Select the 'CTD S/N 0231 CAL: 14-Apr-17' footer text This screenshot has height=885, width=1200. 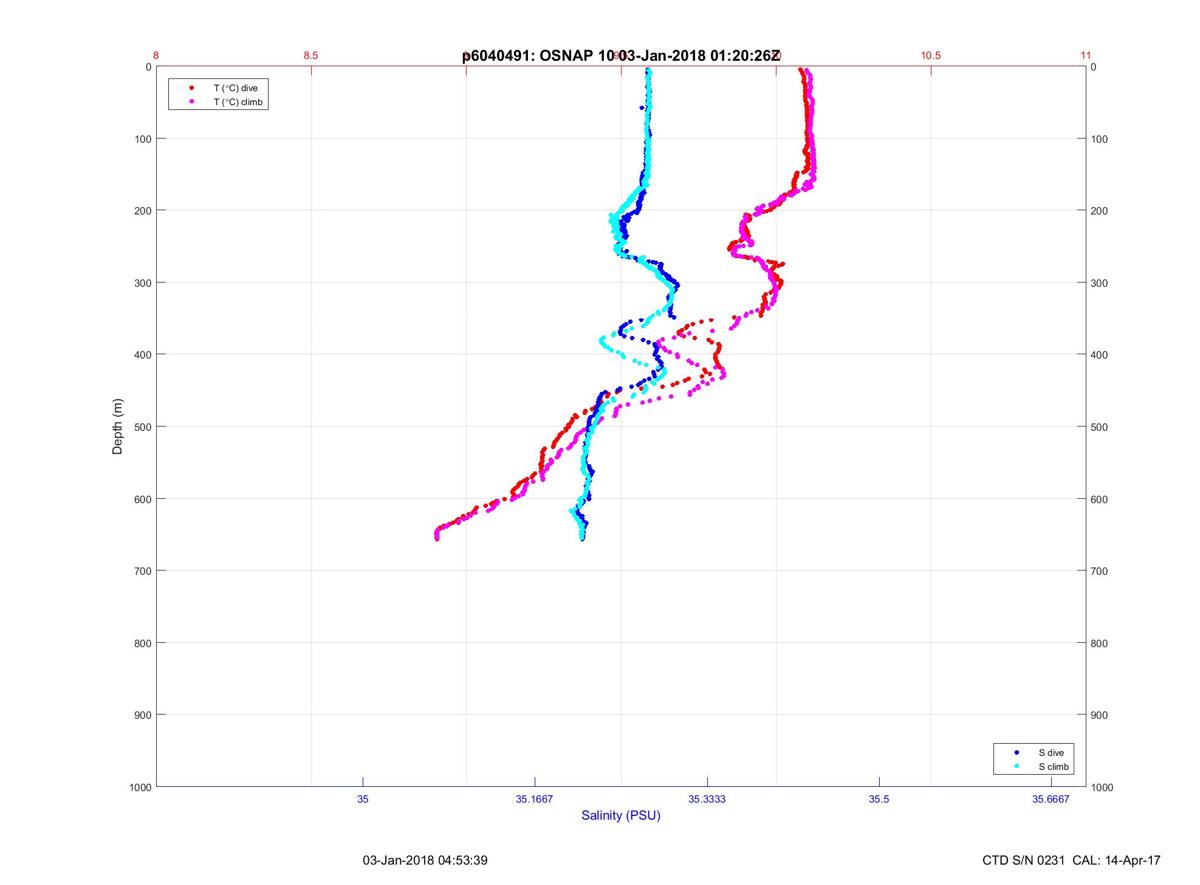tap(1071, 860)
